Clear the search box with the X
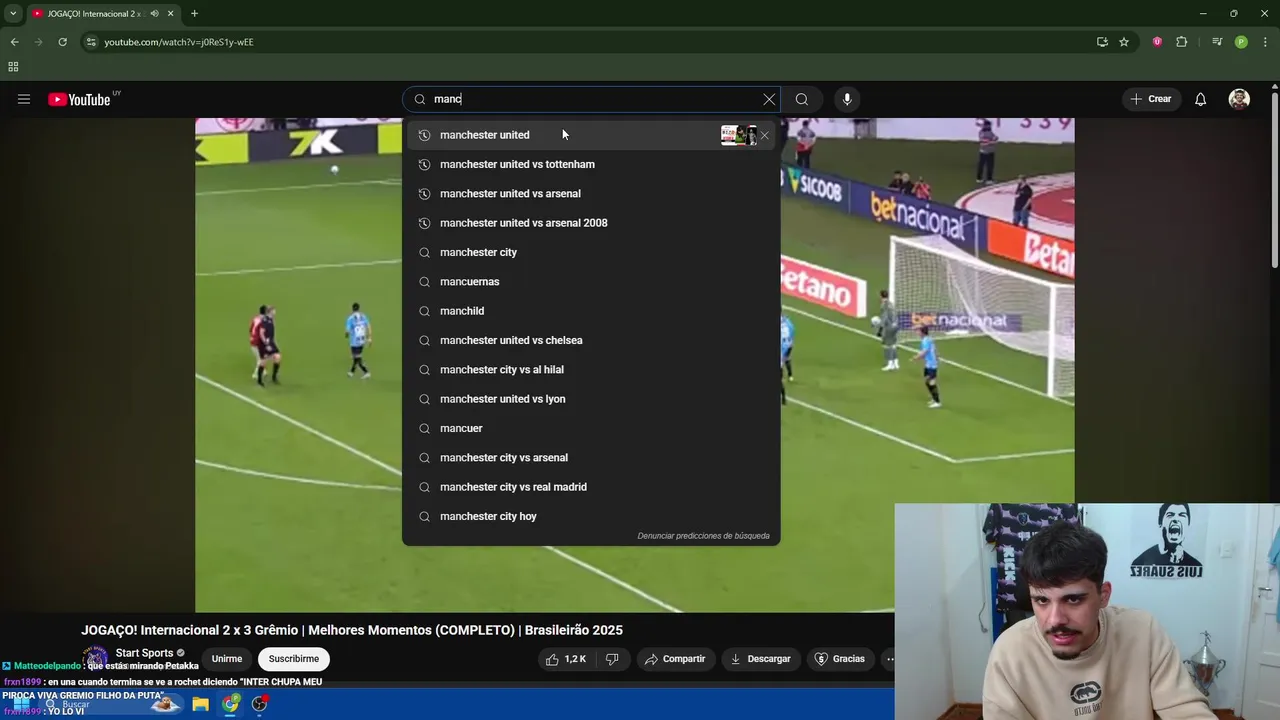Screen dimensions: 1280x720 769,99
